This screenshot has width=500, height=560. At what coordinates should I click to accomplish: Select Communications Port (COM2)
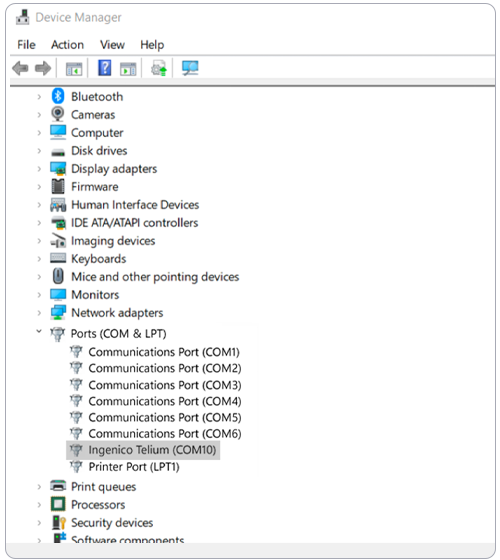165,368
